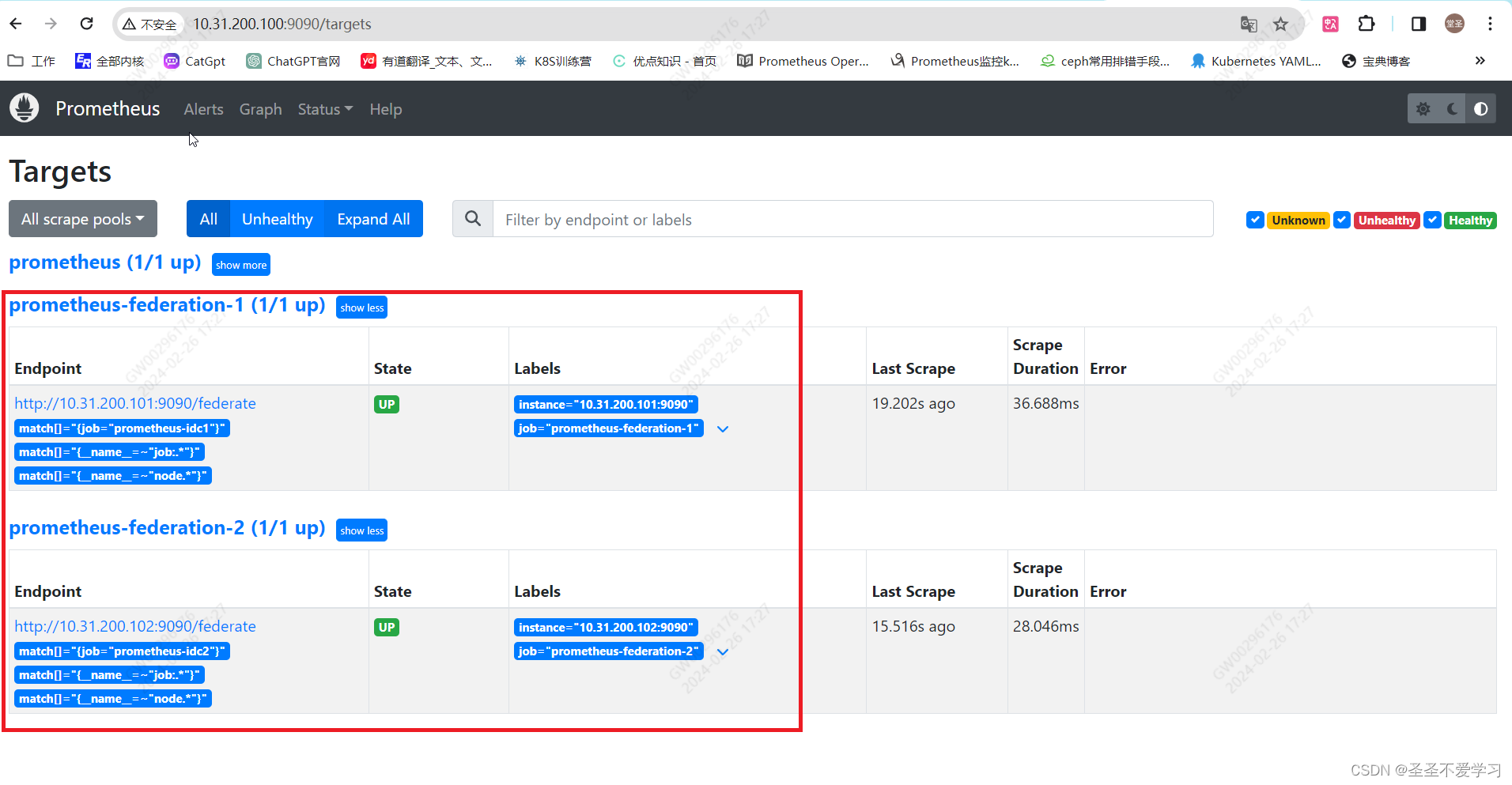The height and width of the screenshot is (785, 1512).
Task: Click show less for prometheus-federation-1
Action: point(362,308)
